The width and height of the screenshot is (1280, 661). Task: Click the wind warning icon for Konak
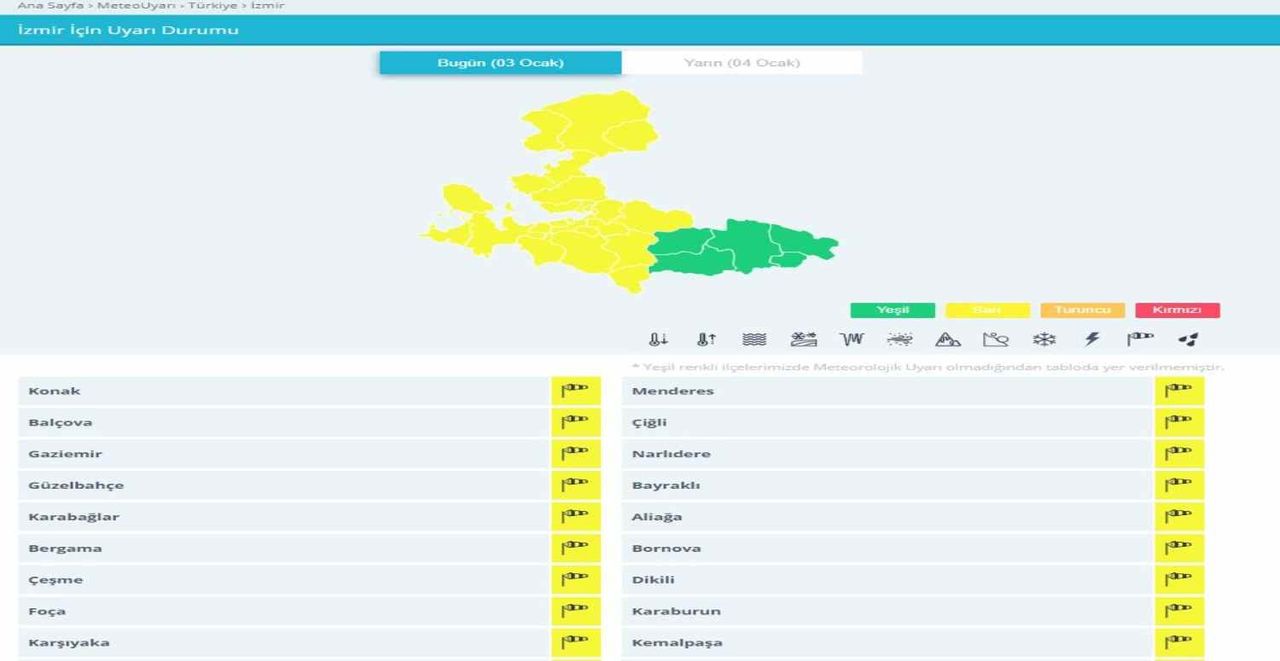coord(575,391)
